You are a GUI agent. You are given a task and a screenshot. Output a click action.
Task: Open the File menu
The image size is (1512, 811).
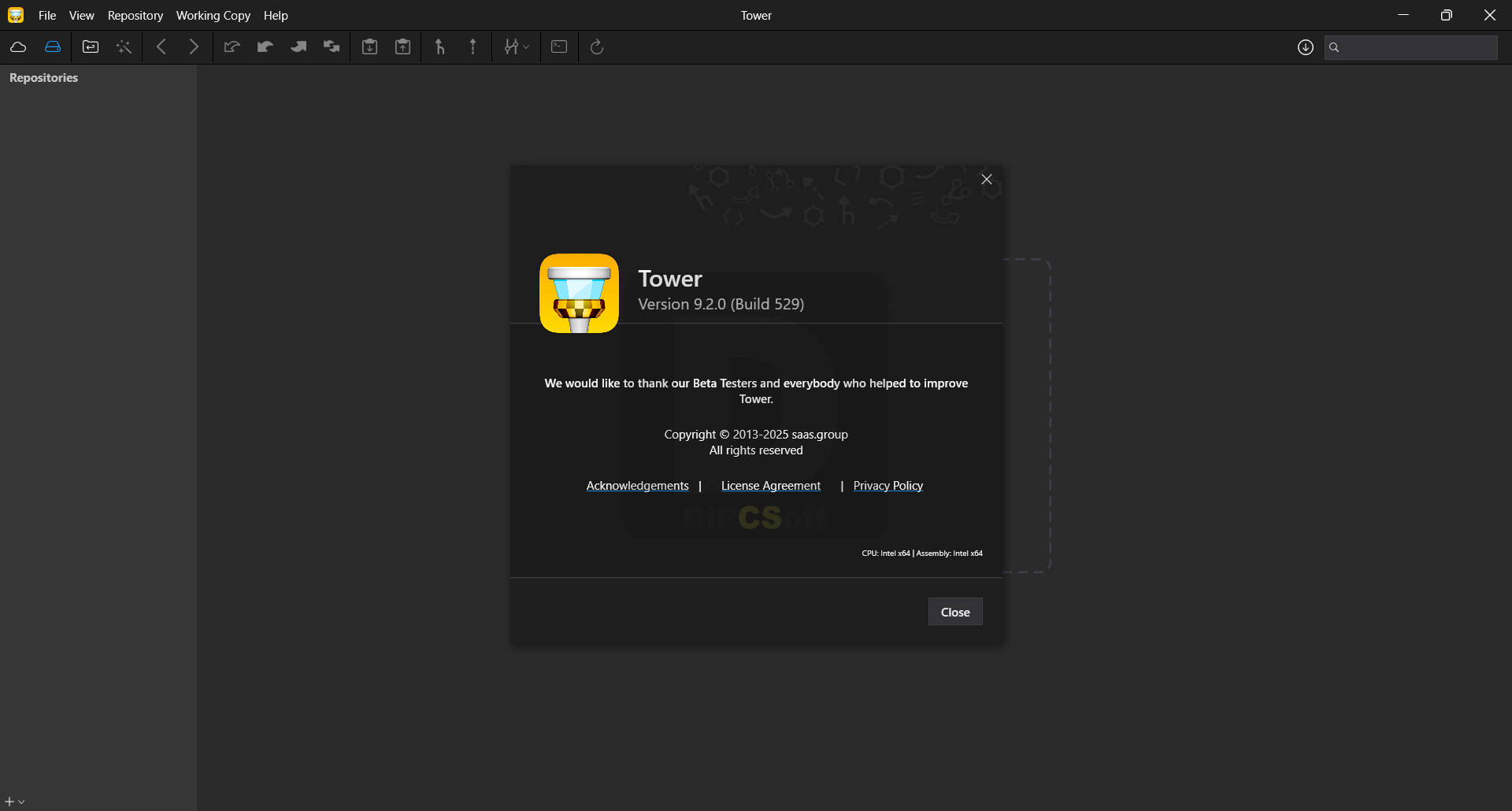tap(47, 15)
